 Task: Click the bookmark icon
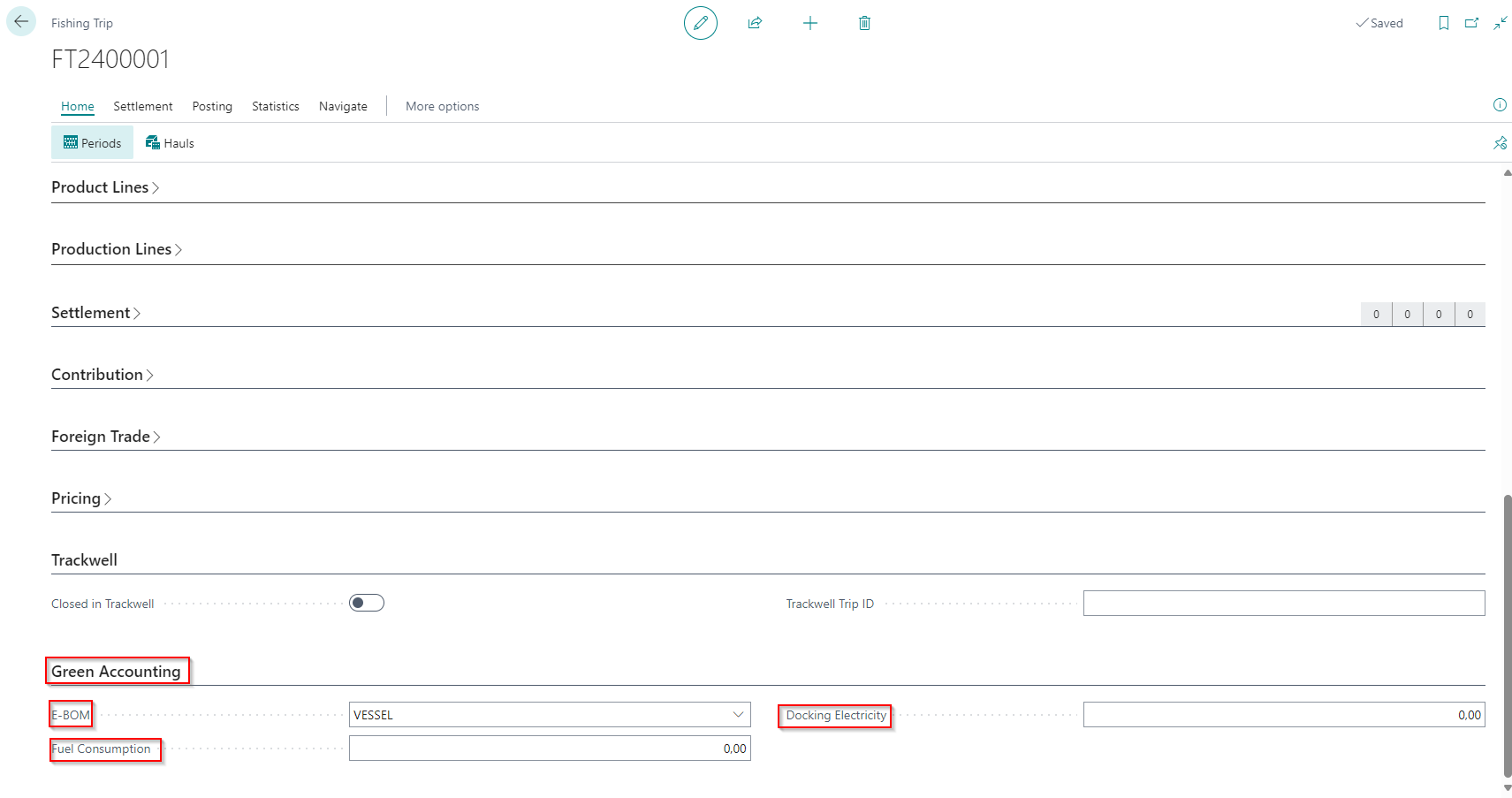pos(1443,23)
